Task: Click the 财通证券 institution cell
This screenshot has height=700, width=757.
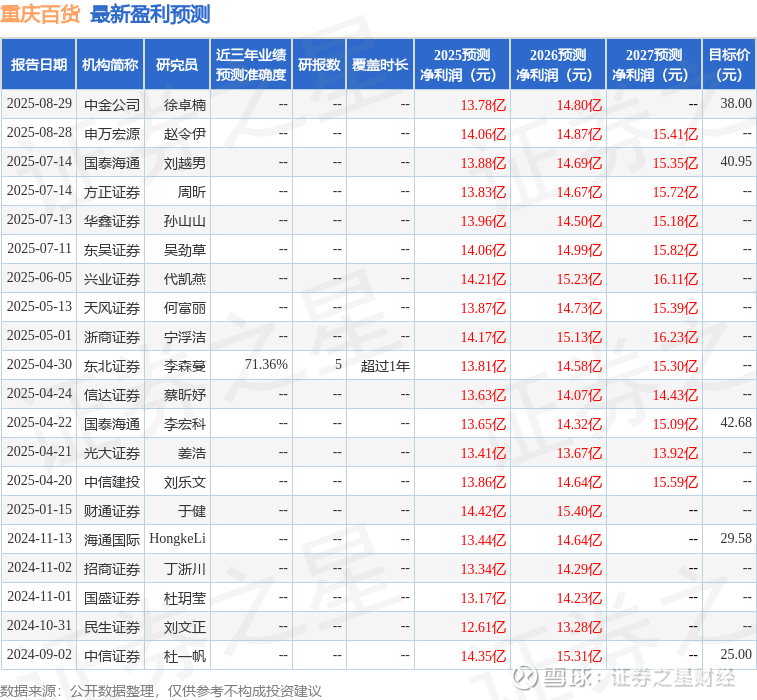Action: [x=112, y=511]
